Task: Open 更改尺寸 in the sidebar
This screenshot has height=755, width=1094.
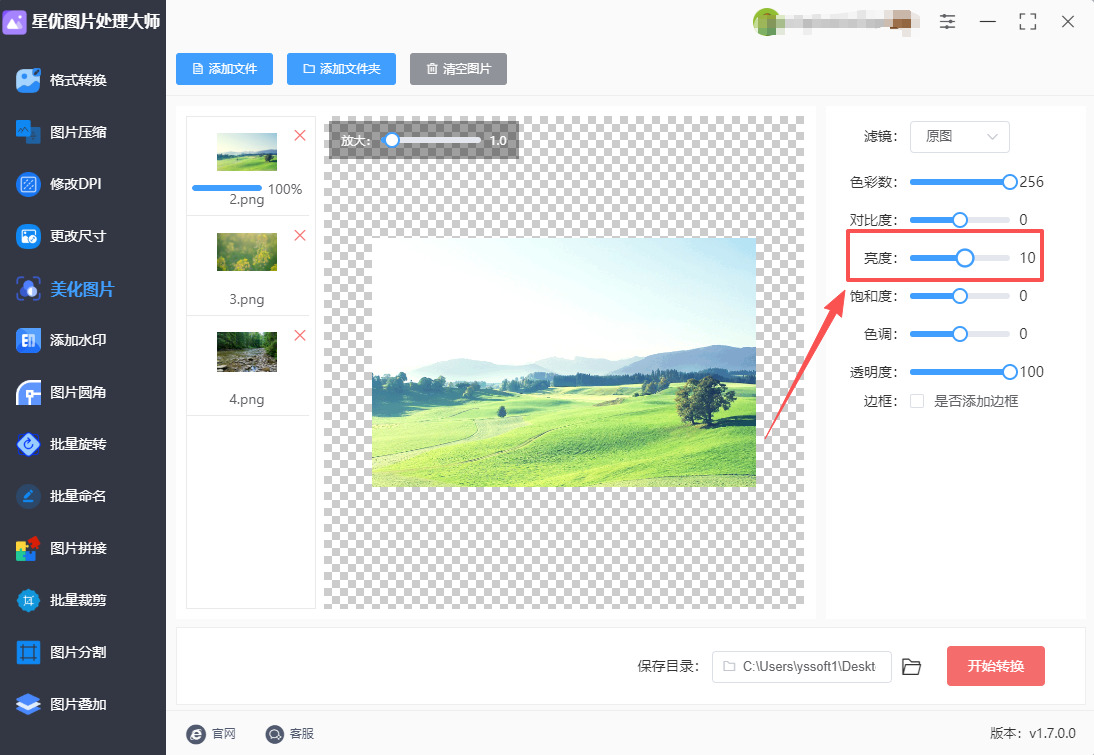Action: coord(61,236)
